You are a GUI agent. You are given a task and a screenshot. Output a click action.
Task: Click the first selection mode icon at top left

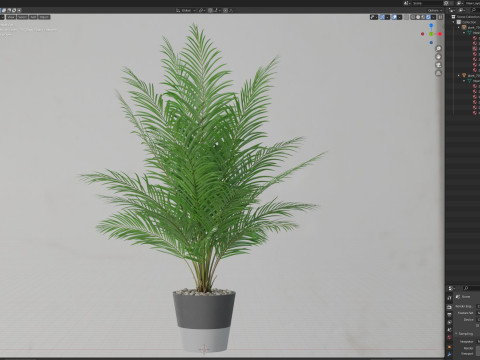coord(4,10)
